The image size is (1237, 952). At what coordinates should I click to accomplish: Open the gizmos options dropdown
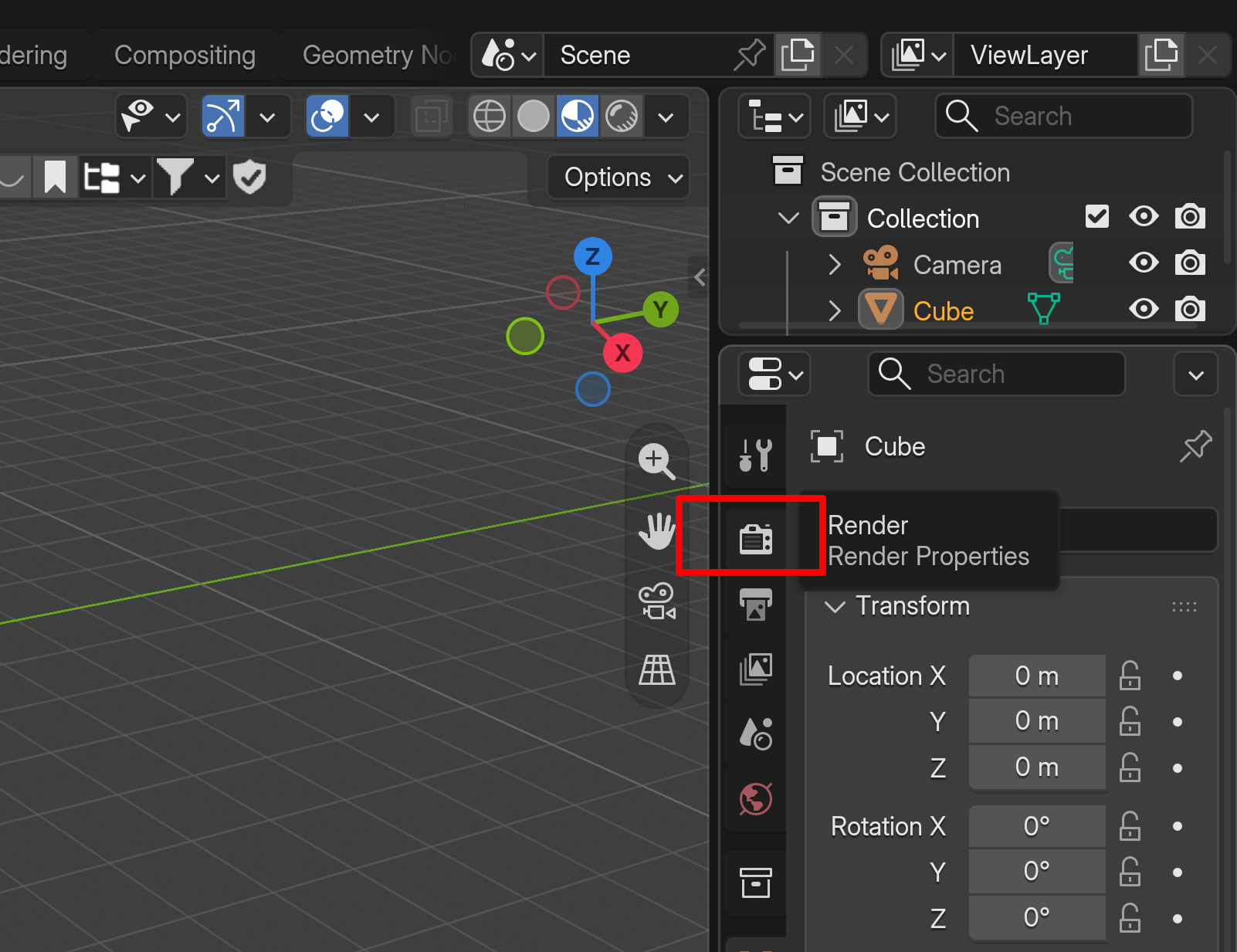click(267, 117)
